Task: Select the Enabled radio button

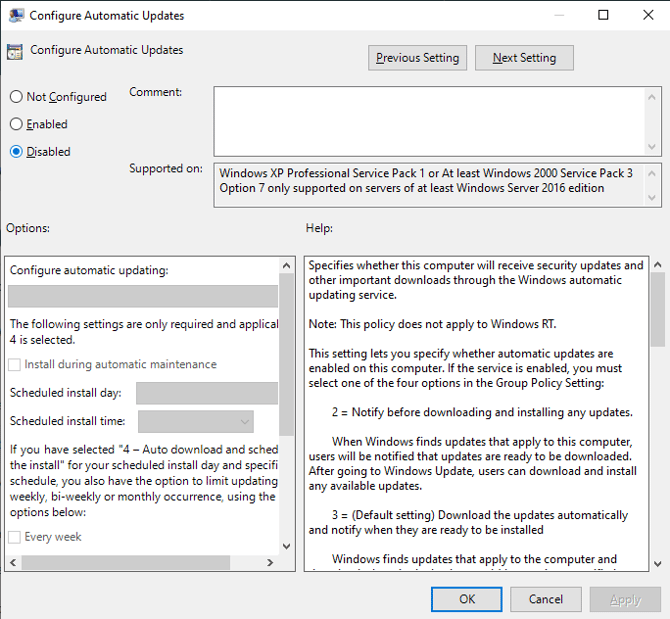Action: point(16,124)
